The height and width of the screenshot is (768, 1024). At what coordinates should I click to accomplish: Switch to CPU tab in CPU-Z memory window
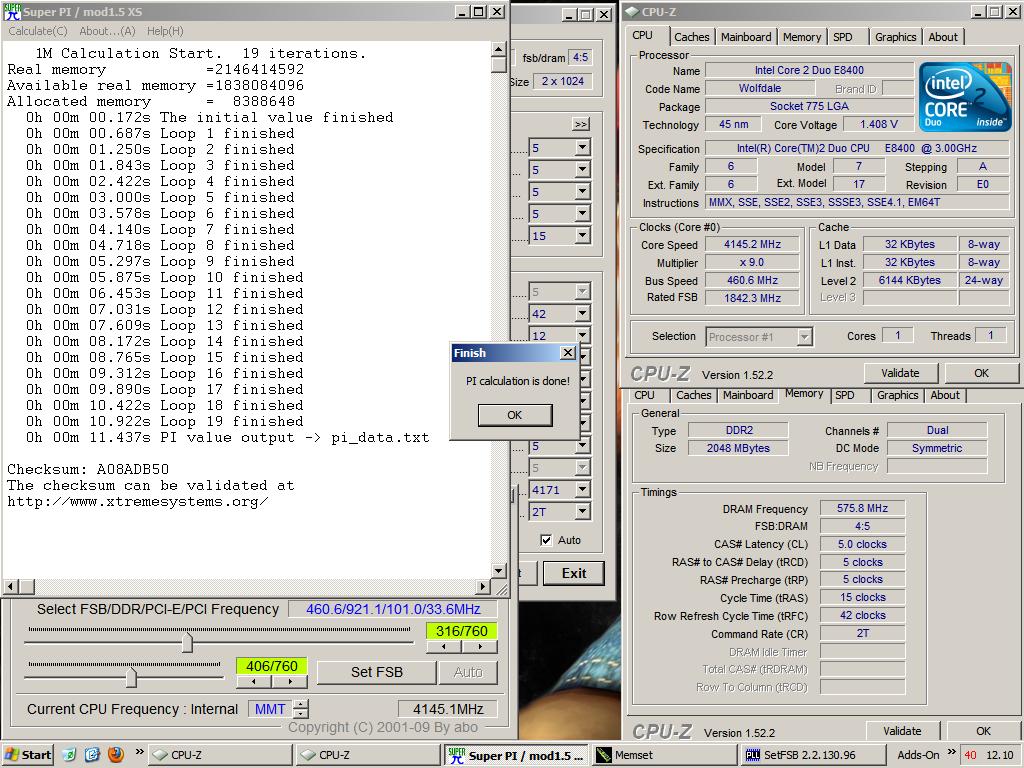(x=644, y=395)
